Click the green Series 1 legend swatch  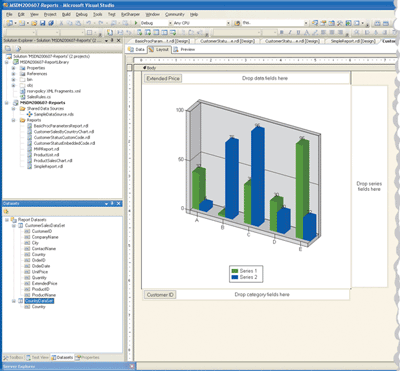(x=235, y=271)
